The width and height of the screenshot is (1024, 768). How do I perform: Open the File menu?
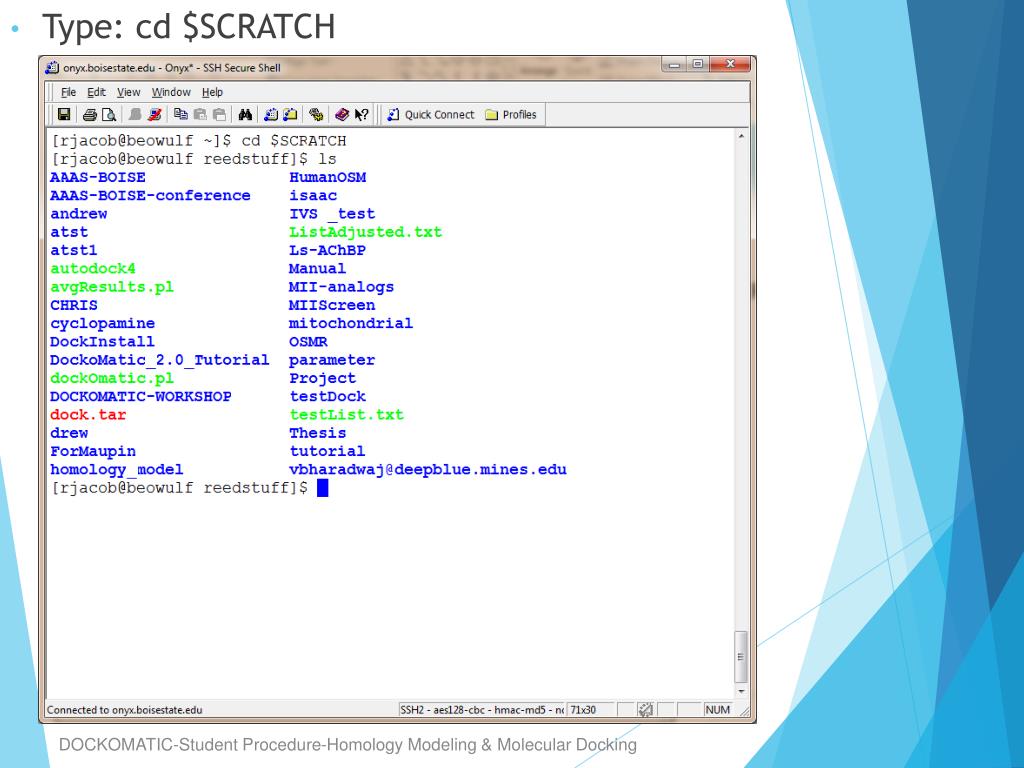pos(69,92)
